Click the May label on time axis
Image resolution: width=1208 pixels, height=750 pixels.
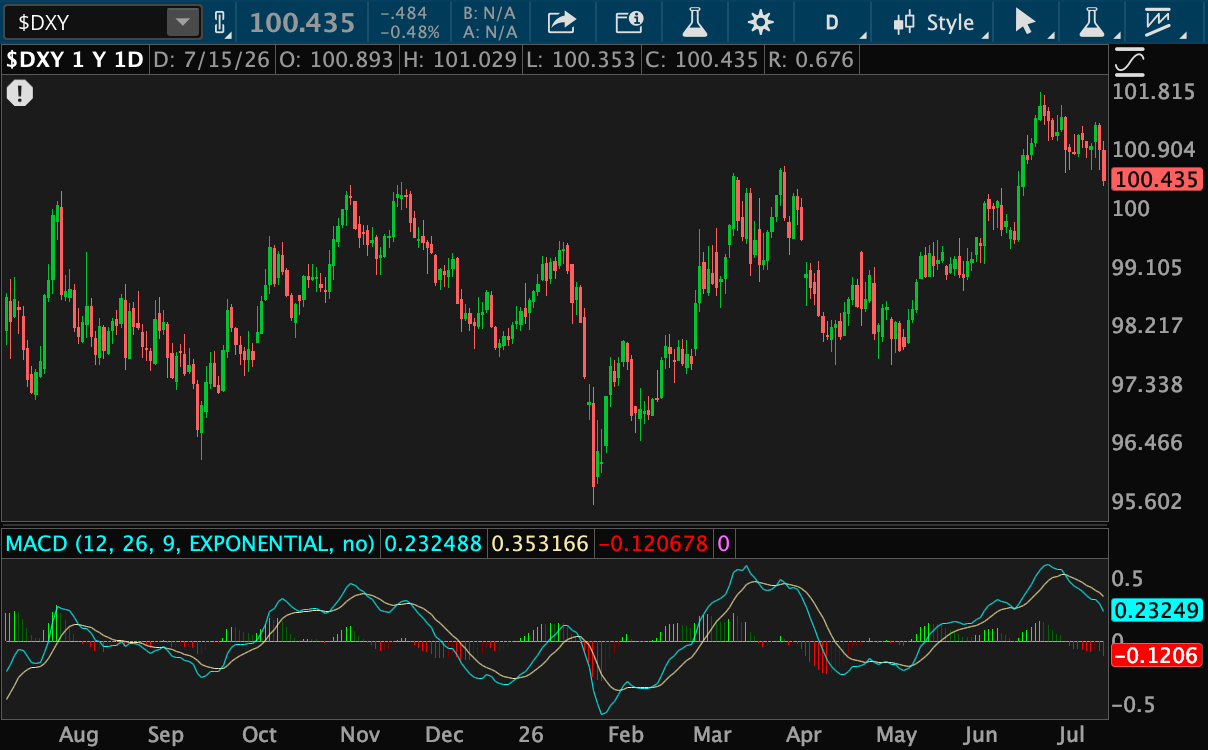[896, 735]
